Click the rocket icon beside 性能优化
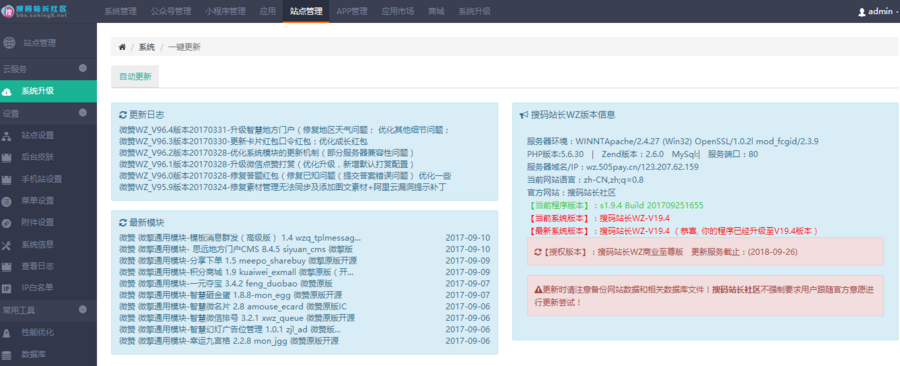The image size is (900, 366). coord(7,333)
